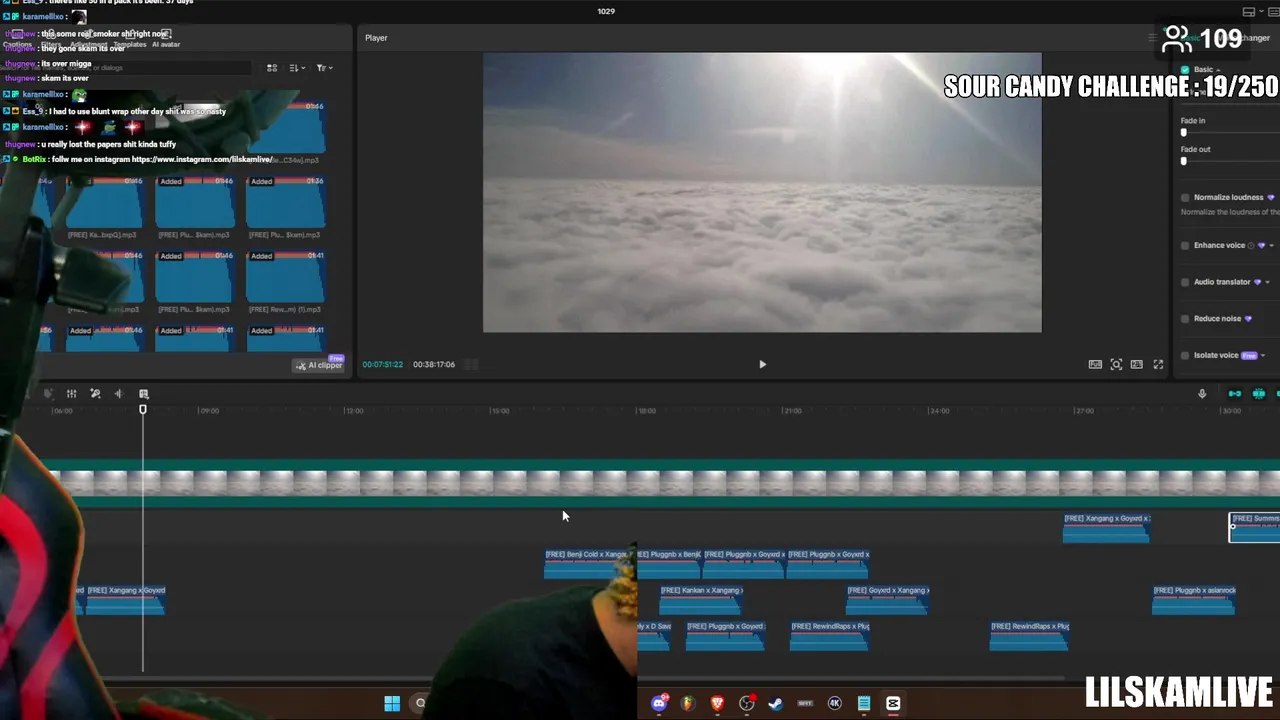Adjust the Fade in slider handle
The height and width of the screenshot is (720, 1280).
1184,132
